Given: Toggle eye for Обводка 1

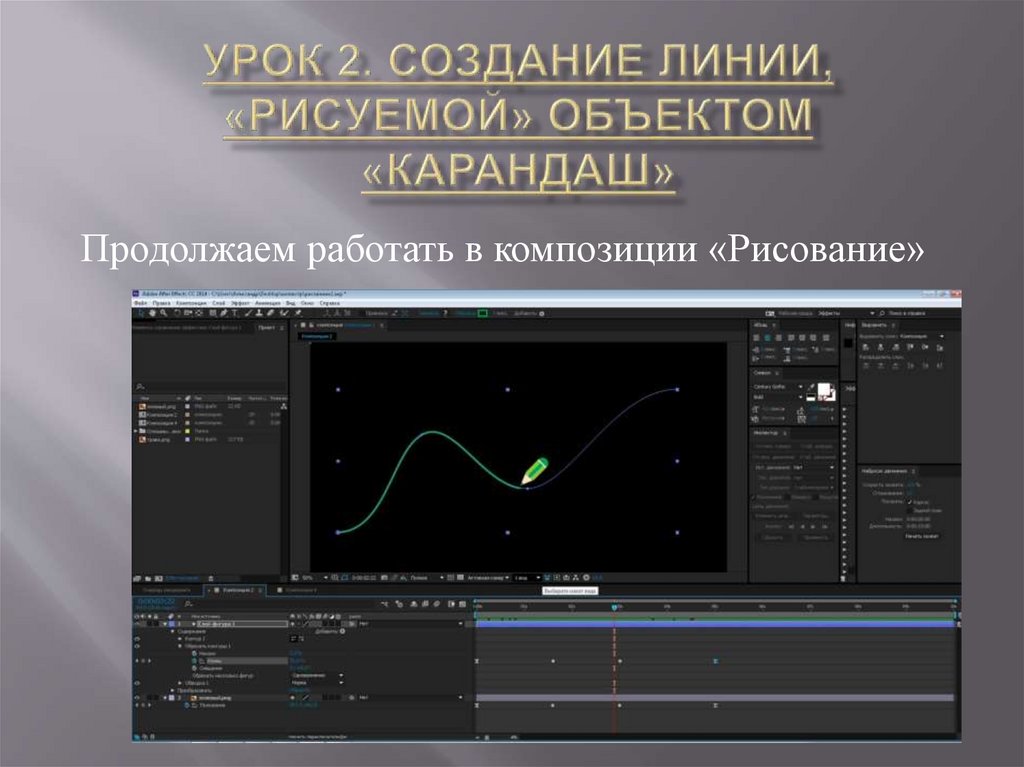Looking at the screenshot, I should click(136, 683).
